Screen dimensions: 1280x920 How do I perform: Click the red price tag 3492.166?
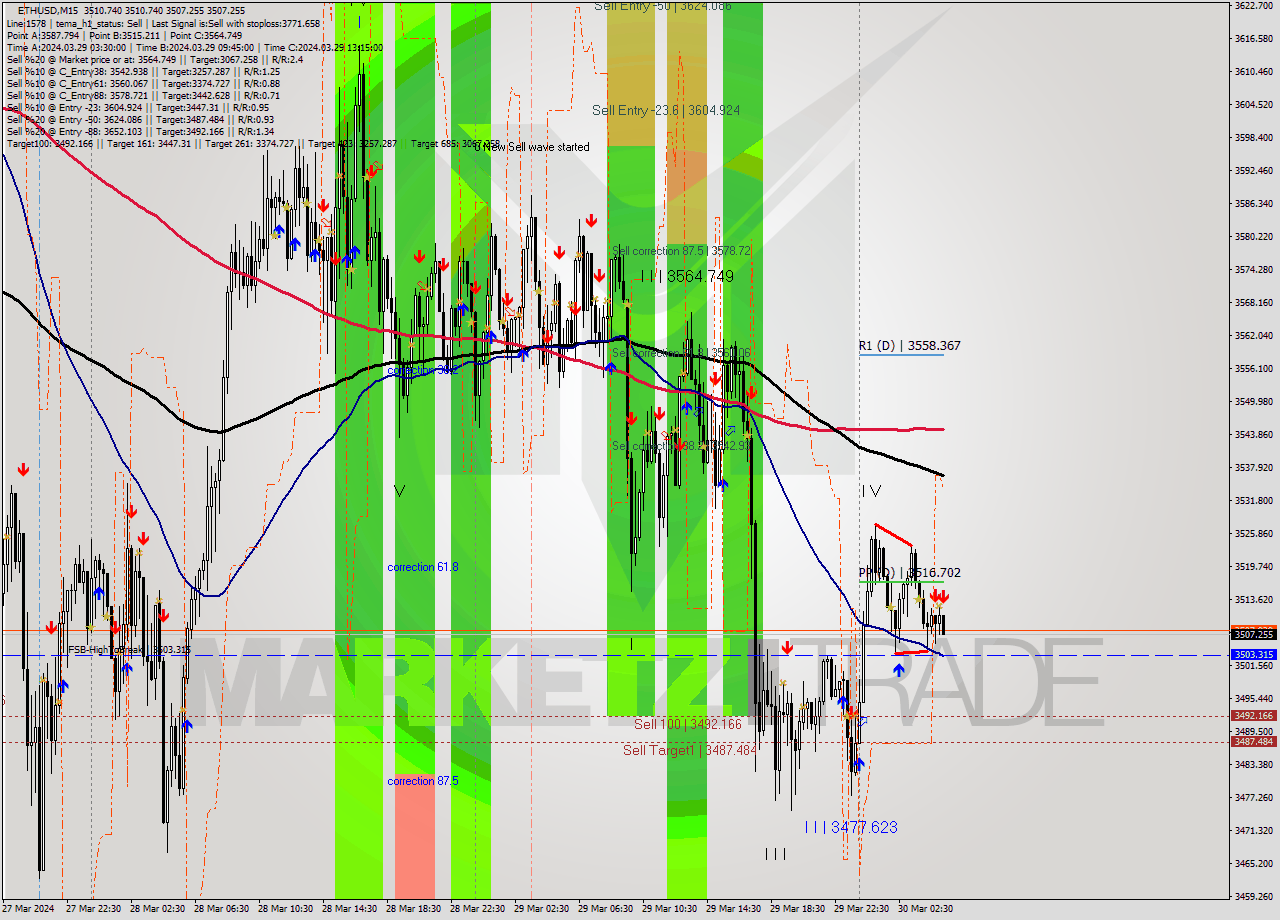(1253, 716)
